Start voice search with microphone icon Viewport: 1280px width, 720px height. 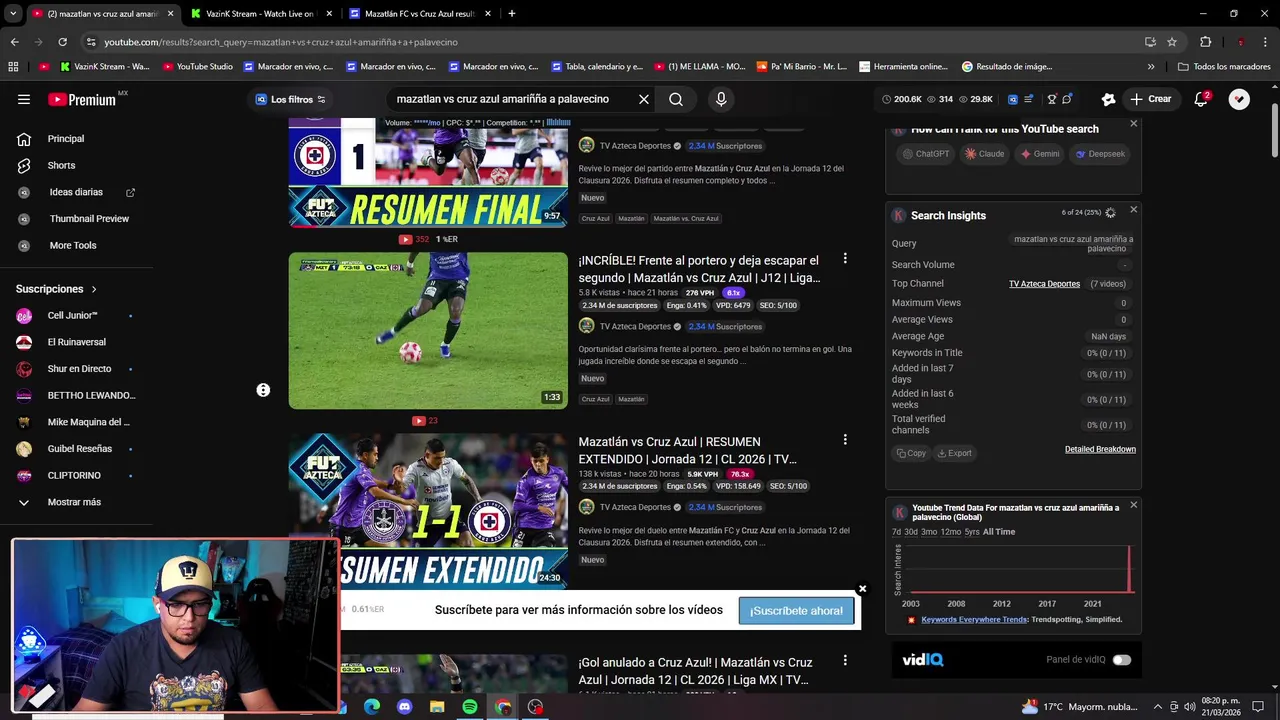coord(721,99)
